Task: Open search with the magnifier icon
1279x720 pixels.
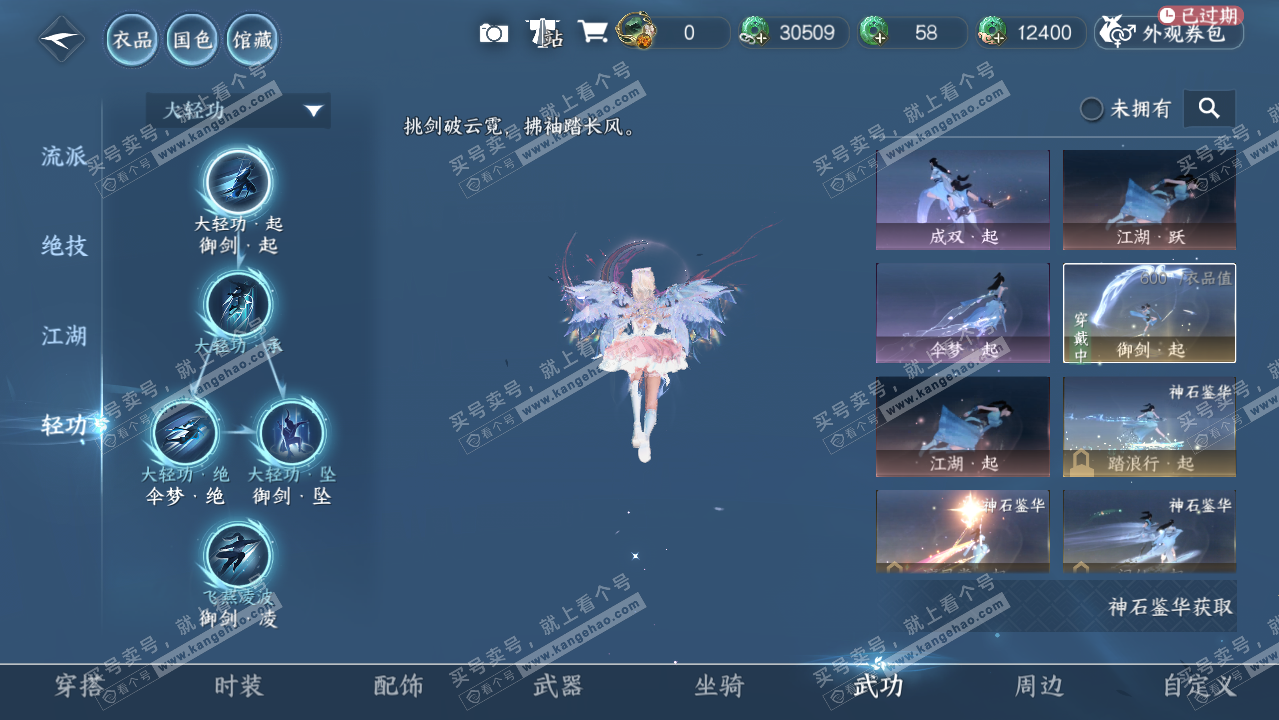Action: point(1209,108)
